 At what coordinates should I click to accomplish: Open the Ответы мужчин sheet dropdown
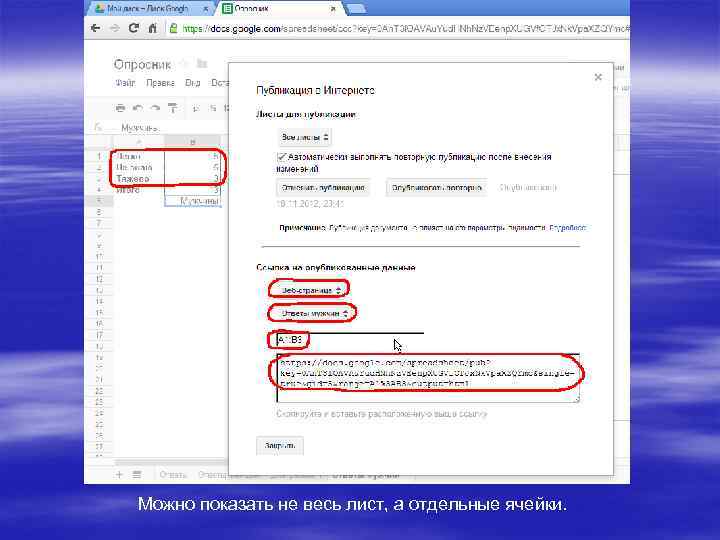click(313, 313)
